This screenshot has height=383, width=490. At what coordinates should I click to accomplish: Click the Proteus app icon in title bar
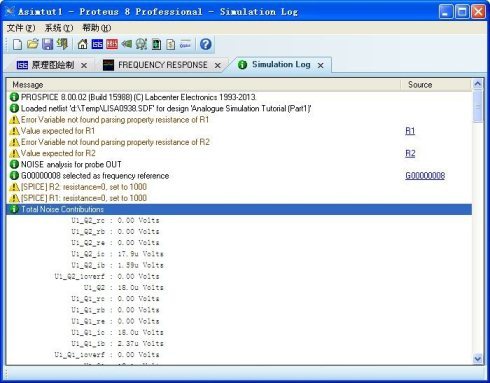pyautogui.click(x=10, y=11)
